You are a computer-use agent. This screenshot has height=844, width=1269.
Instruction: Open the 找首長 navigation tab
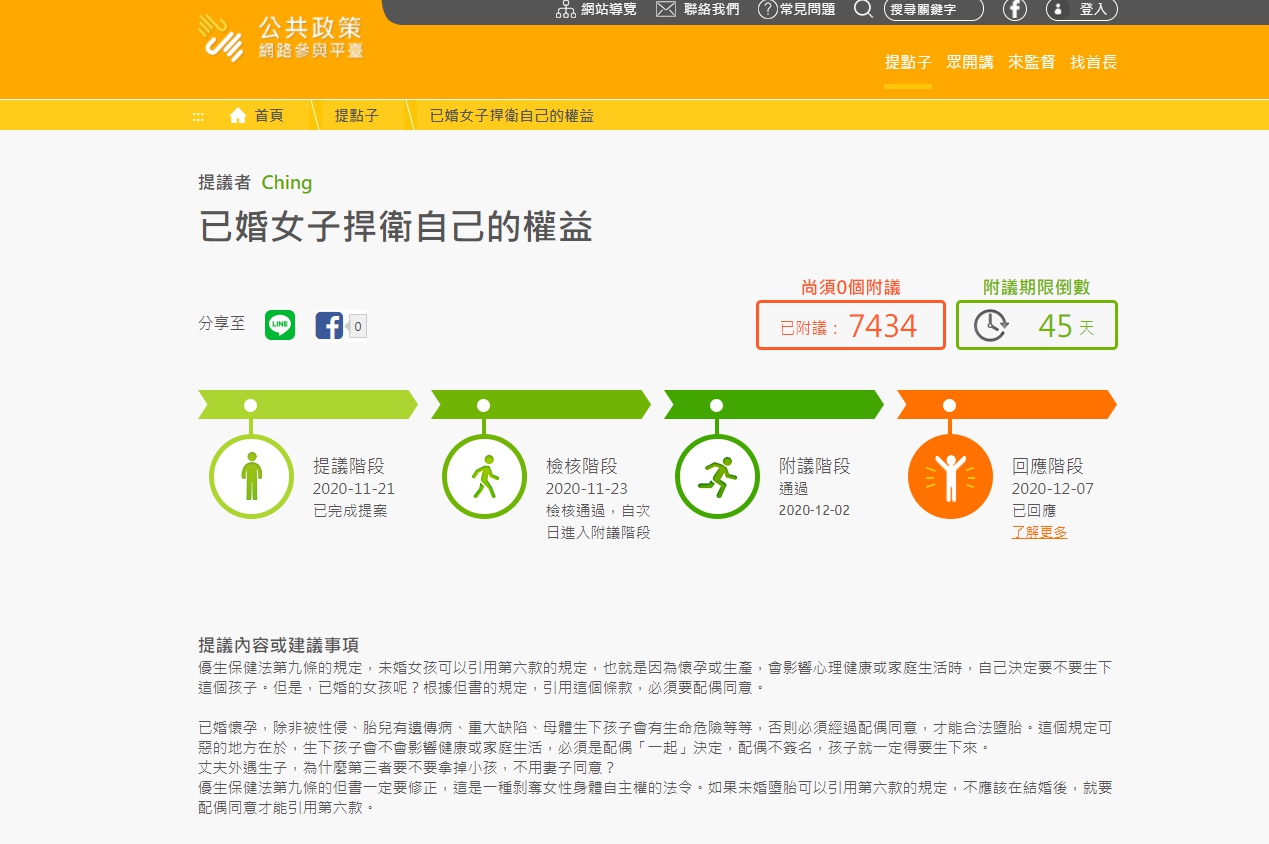1093,62
